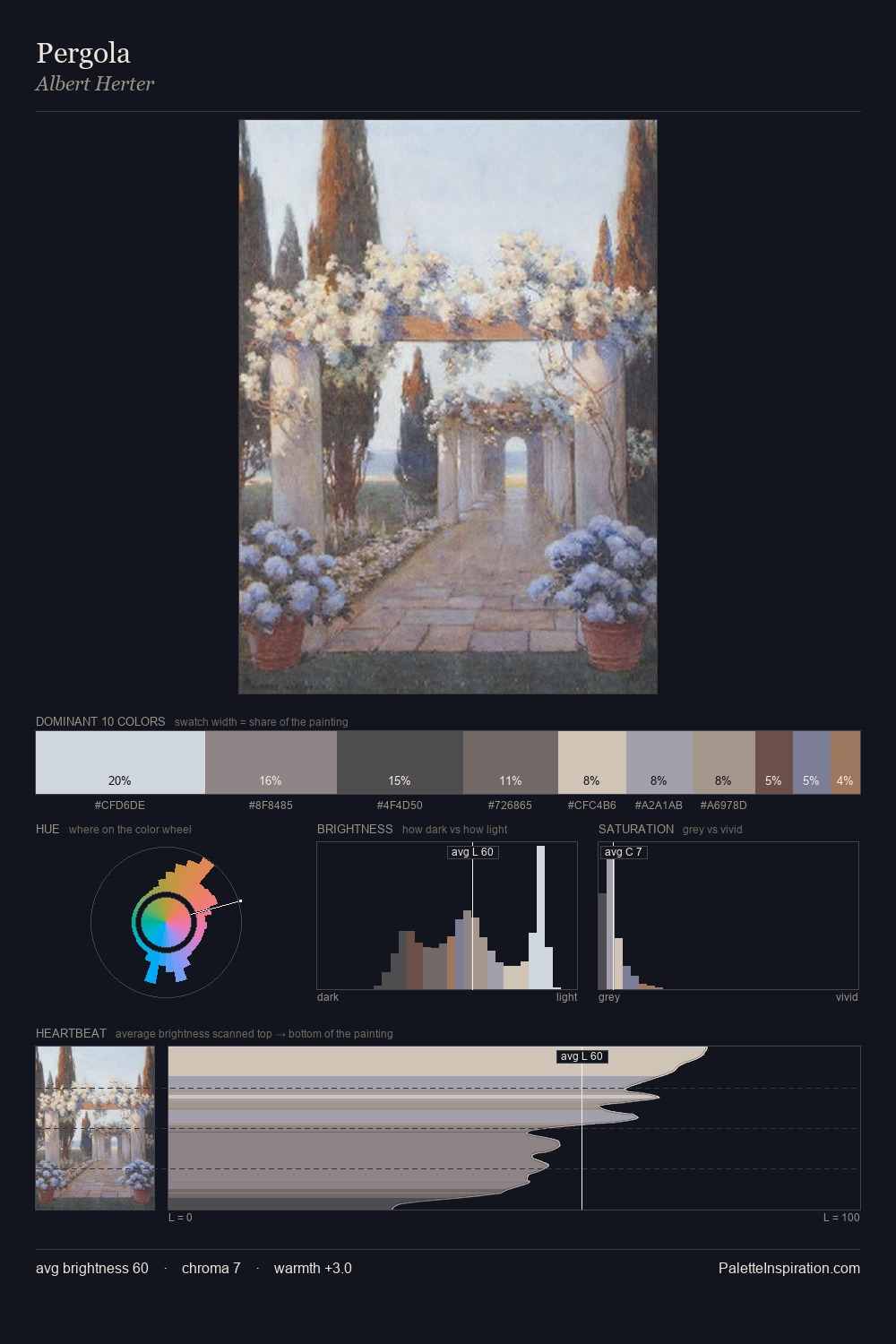Viewport: 896px width, 1344px height.
Task: Click the #CFD6DE pale blue swatch labeled 20%
Action: pos(120,762)
